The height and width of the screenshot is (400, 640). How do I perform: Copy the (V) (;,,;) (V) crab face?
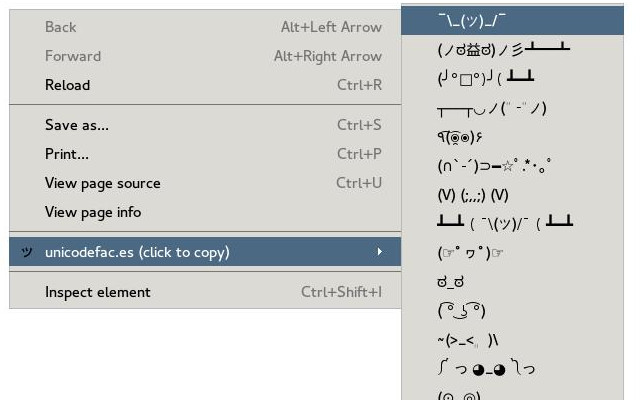(x=512, y=195)
